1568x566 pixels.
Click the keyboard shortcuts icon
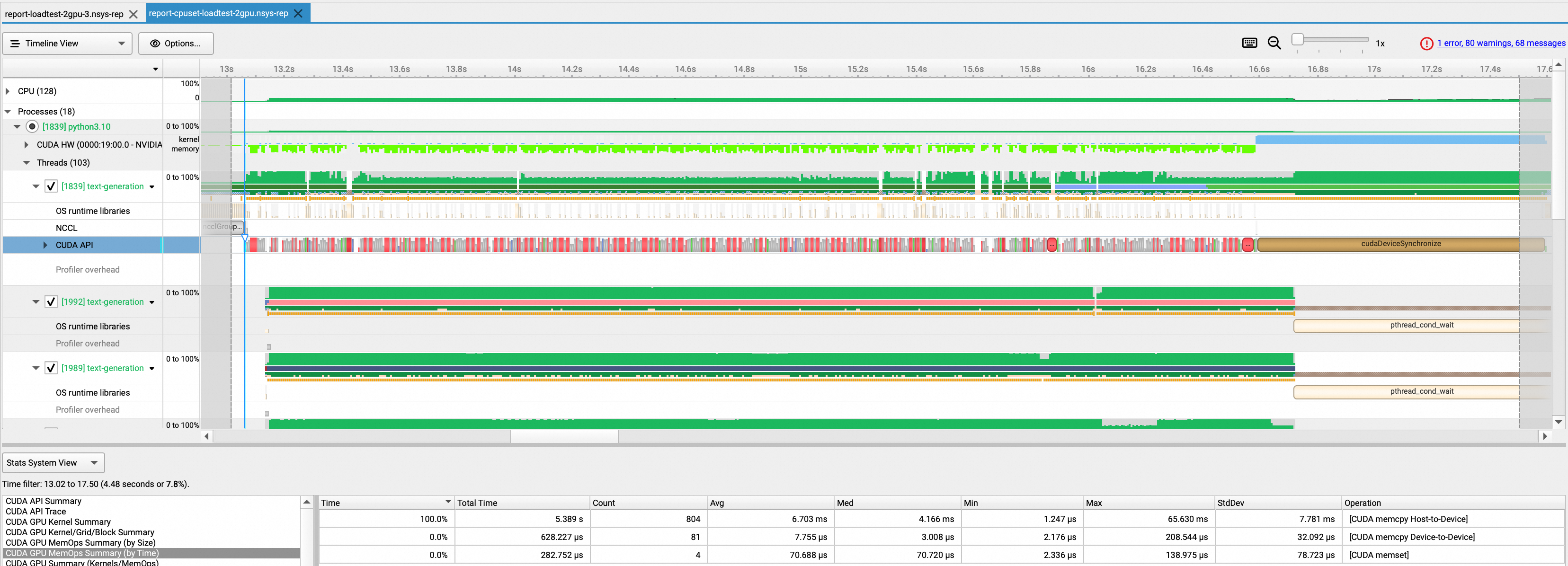(x=1249, y=43)
